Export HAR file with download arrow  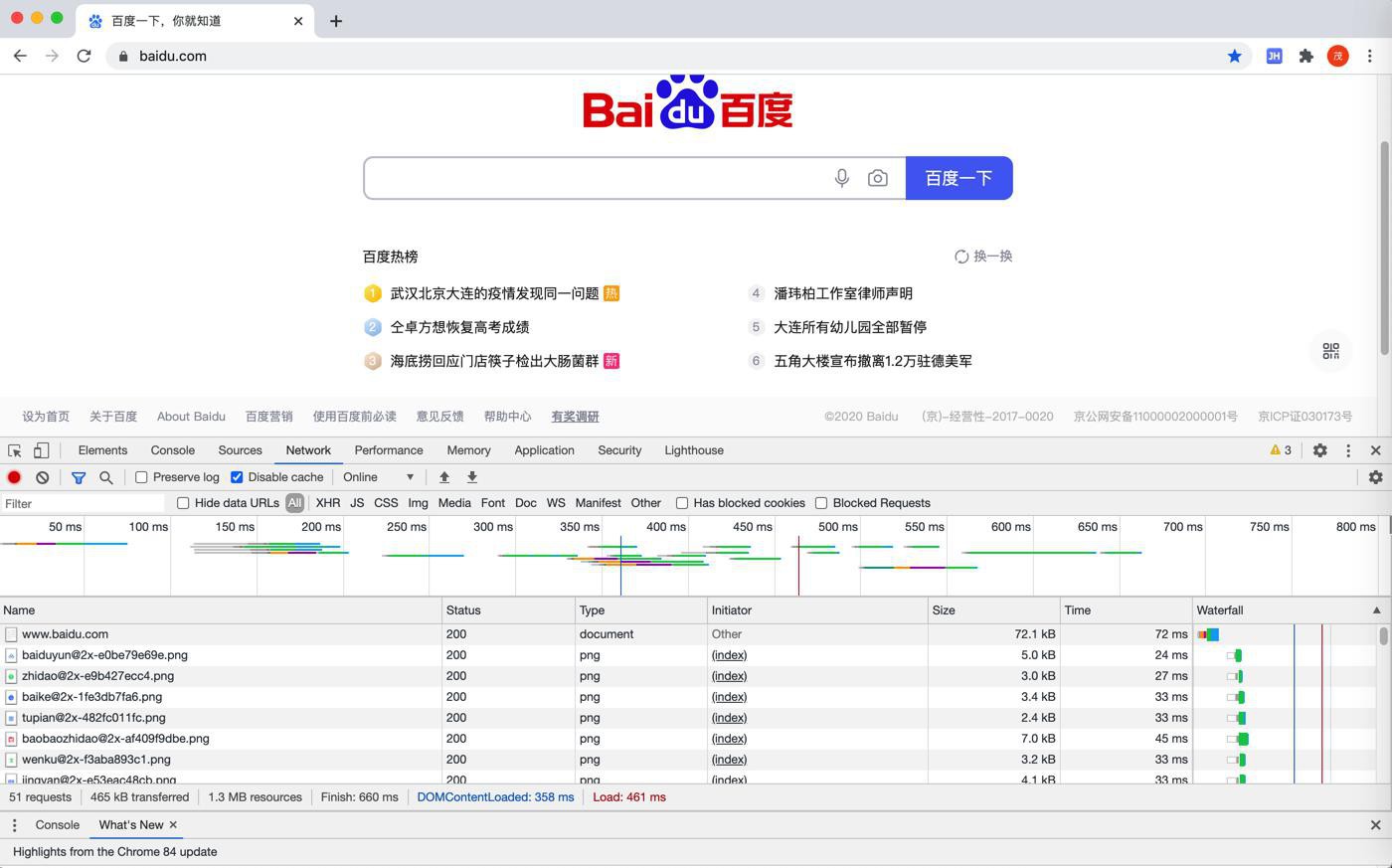click(472, 477)
